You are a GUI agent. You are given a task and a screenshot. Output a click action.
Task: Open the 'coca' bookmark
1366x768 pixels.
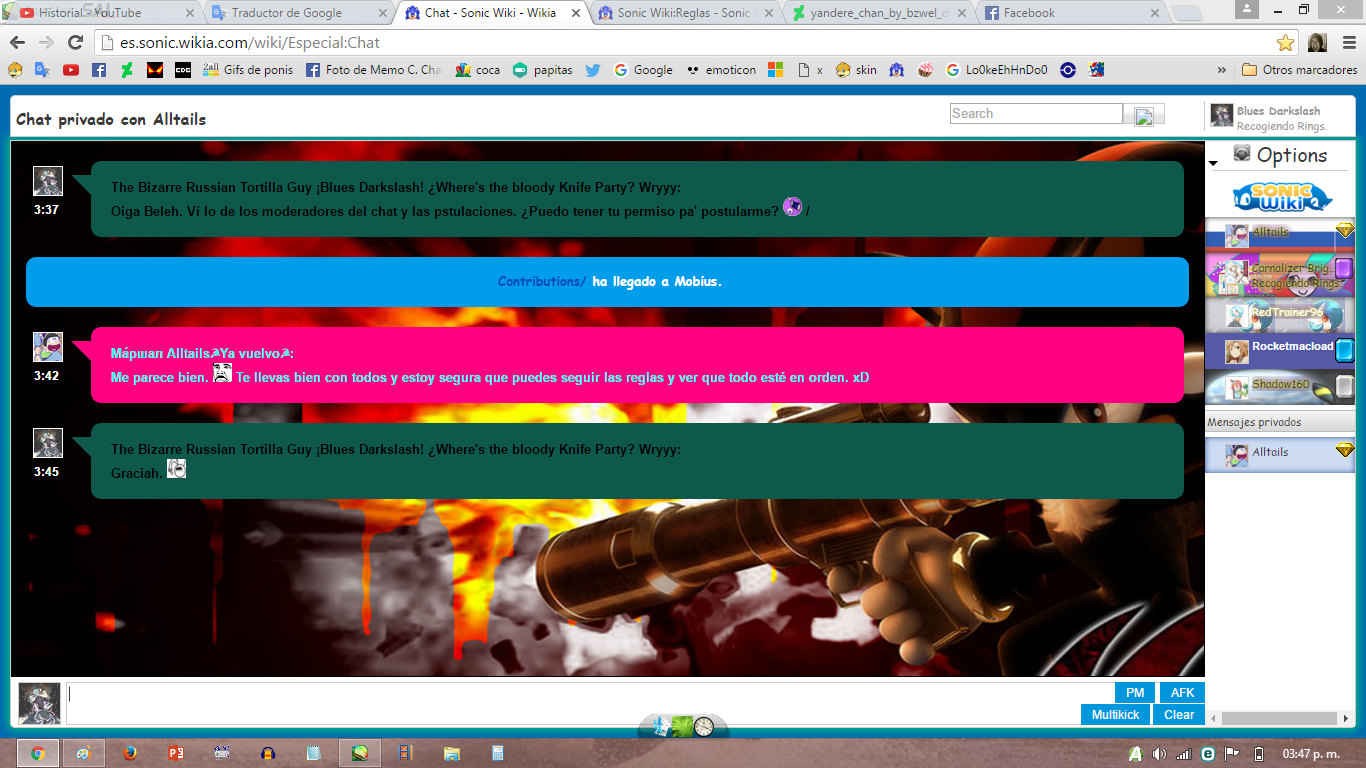coord(478,70)
